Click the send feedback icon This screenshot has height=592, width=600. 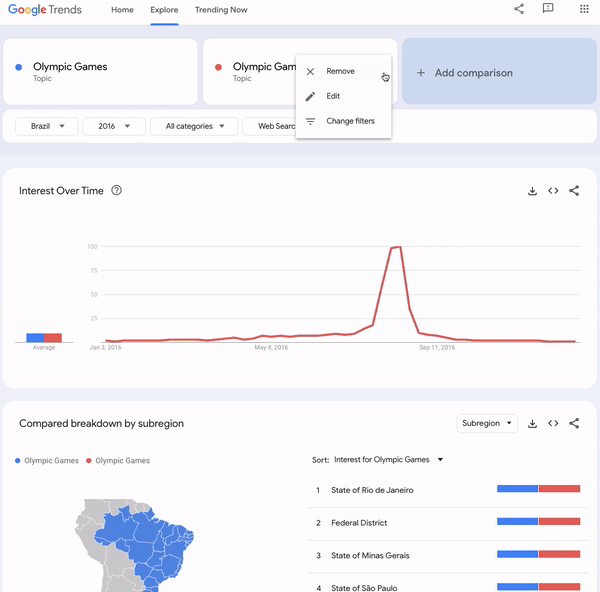(x=548, y=8)
